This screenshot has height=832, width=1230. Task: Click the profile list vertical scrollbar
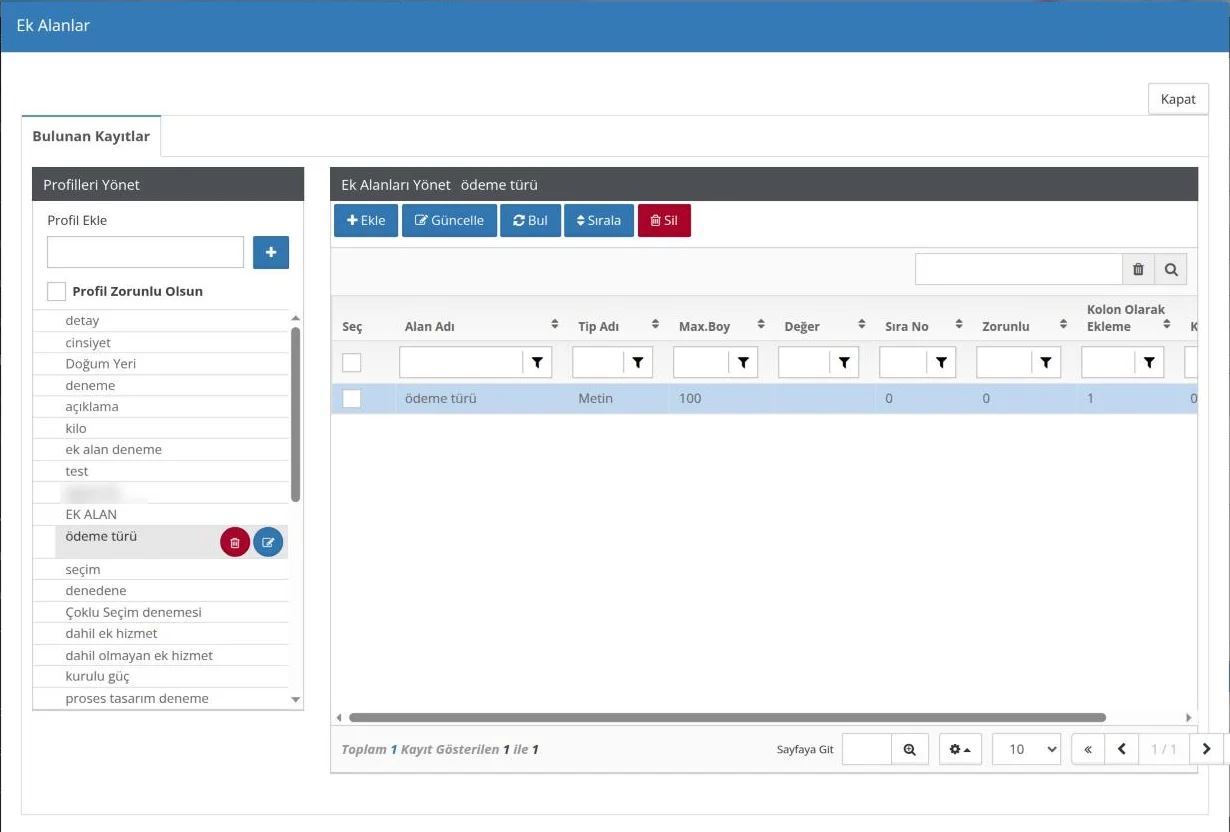pyautogui.click(x=295, y=414)
